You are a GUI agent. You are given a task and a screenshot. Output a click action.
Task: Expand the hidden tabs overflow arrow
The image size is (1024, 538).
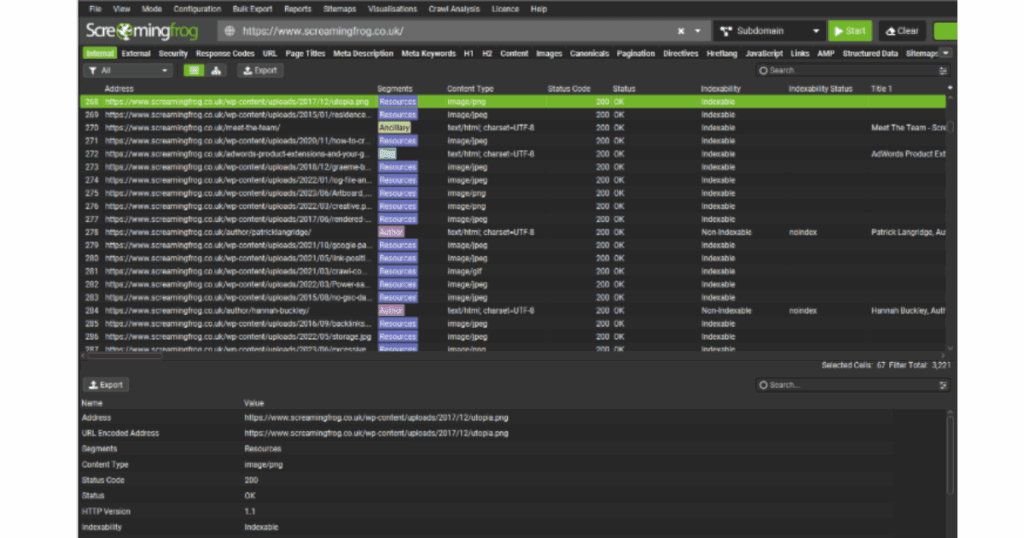[945, 54]
